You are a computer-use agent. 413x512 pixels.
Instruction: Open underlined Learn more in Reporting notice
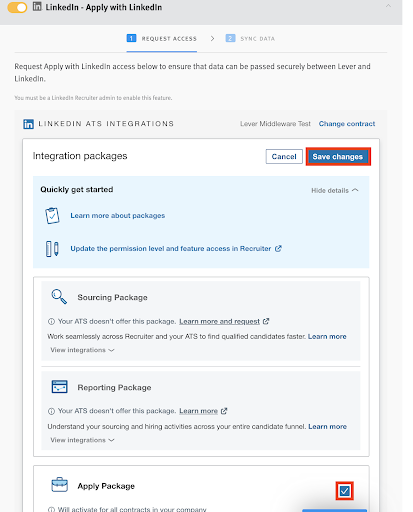(x=198, y=411)
